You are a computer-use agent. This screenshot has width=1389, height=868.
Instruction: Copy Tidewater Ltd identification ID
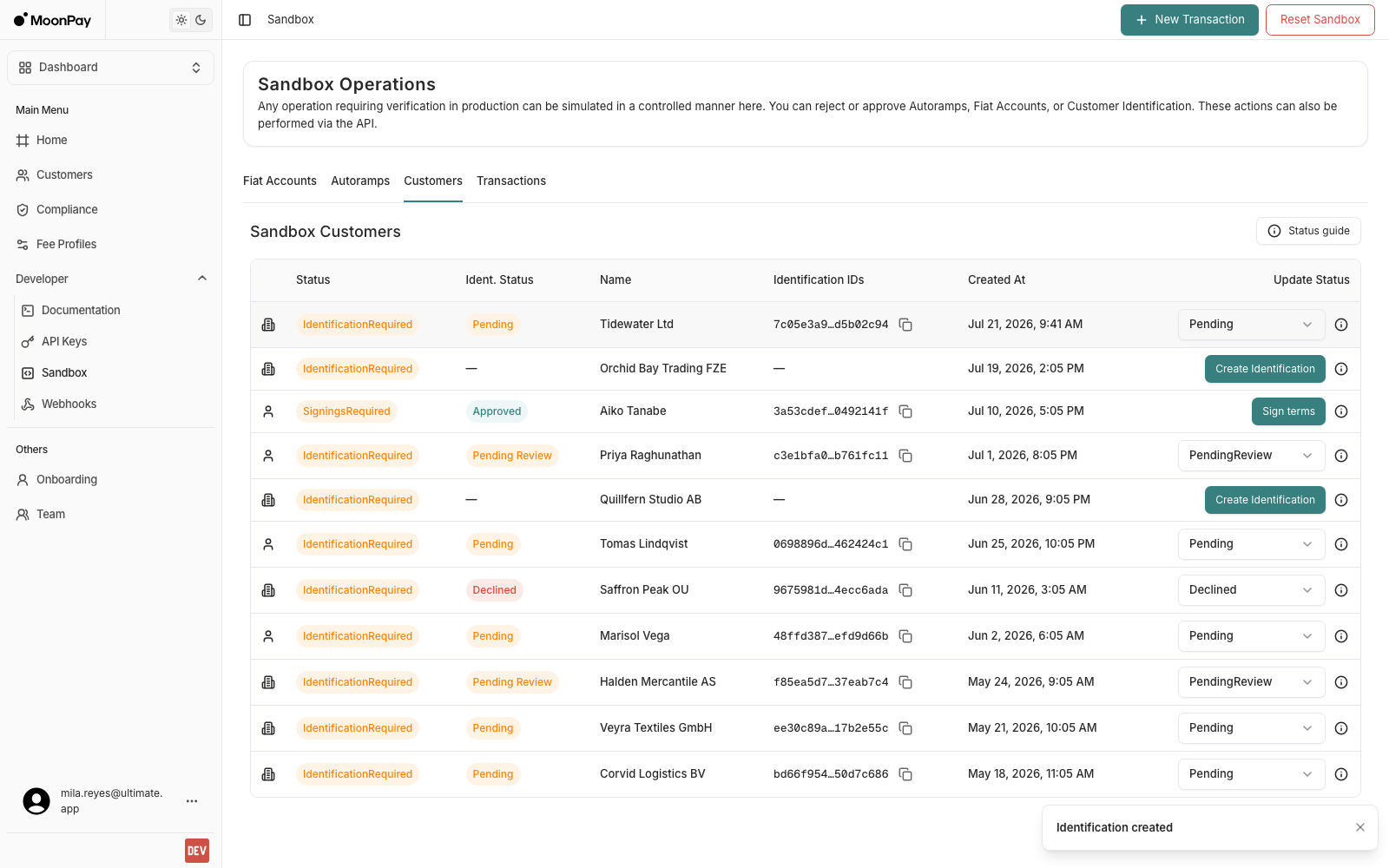[x=905, y=325]
